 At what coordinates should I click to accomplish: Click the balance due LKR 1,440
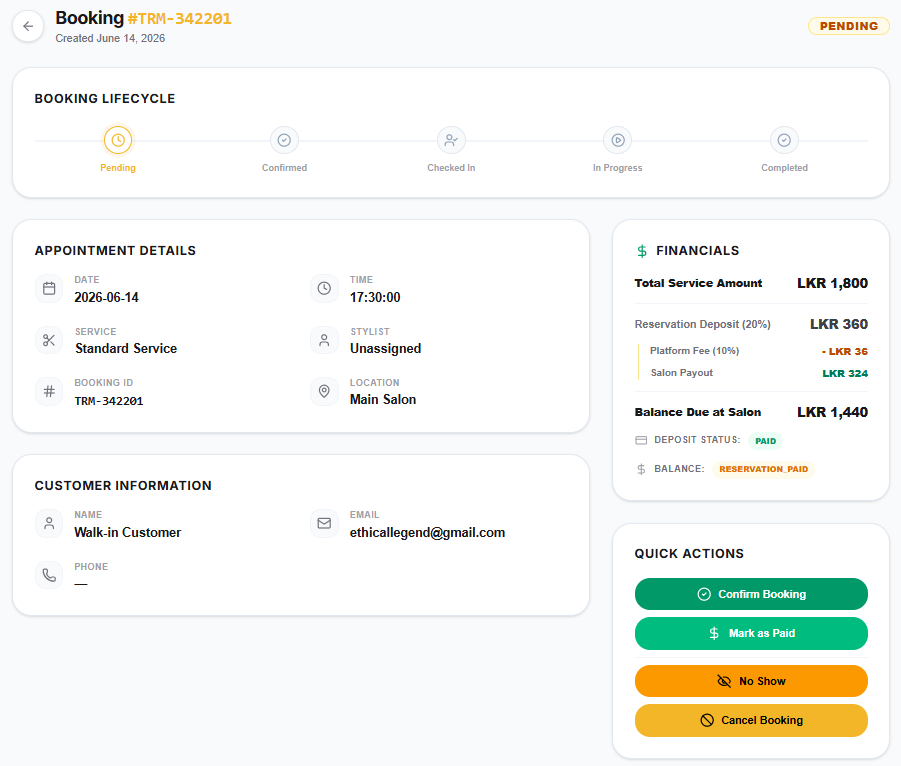(x=832, y=412)
